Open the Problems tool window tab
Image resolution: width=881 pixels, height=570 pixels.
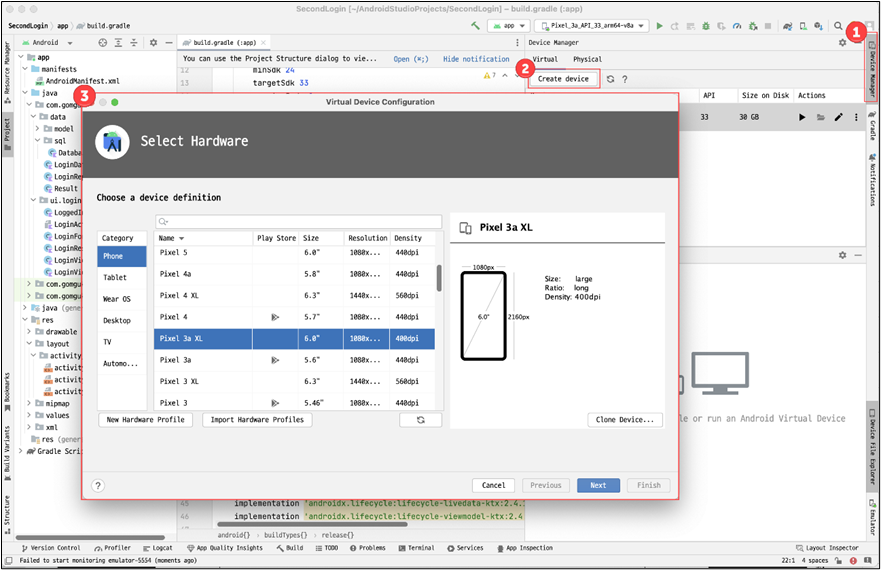(x=367, y=548)
